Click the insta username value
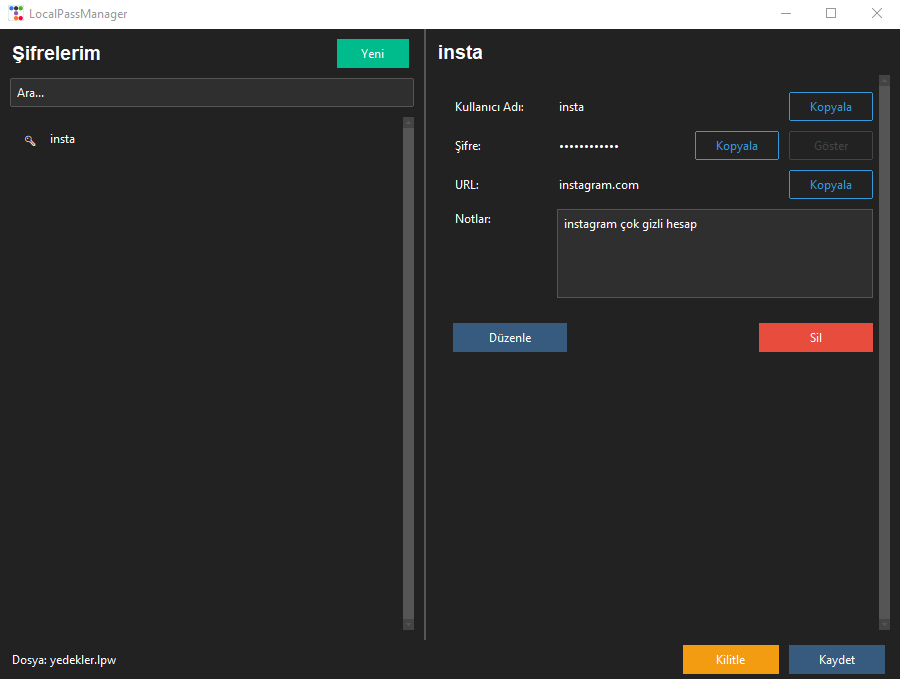The image size is (900, 679). pyautogui.click(x=571, y=107)
